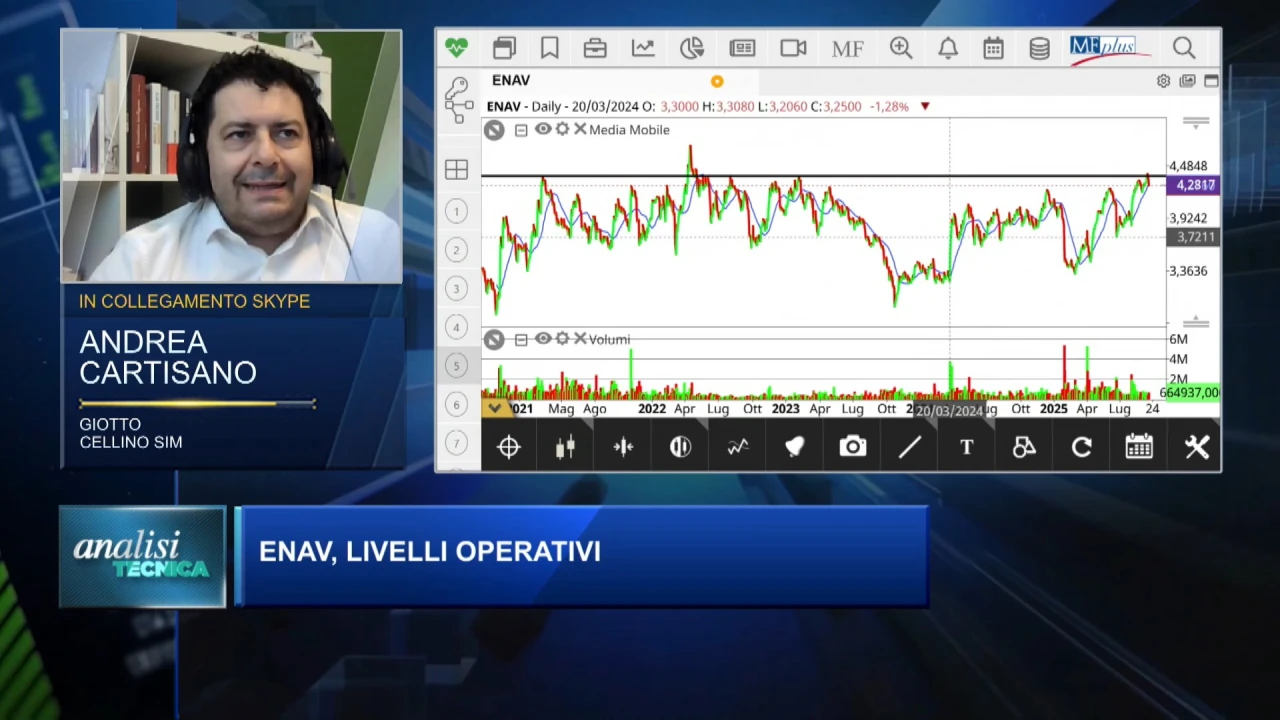
Task: Open the wrench and screwdriver tools
Action: 1197,447
